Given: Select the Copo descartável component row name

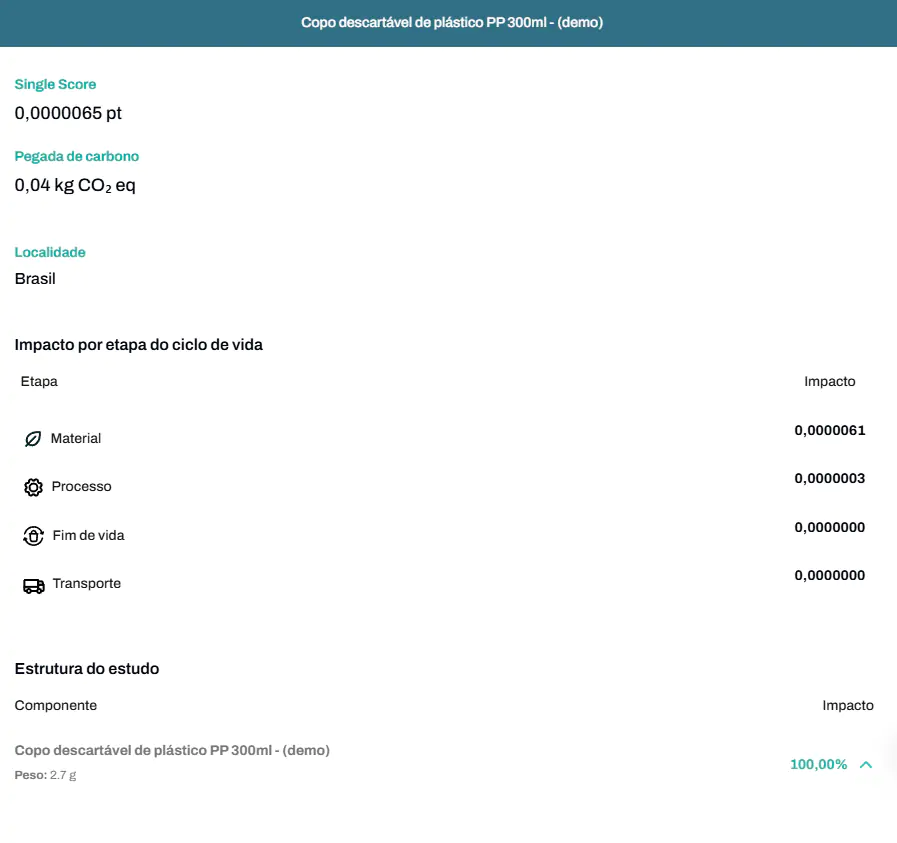Looking at the screenshot, I should (x=172, y=750).
